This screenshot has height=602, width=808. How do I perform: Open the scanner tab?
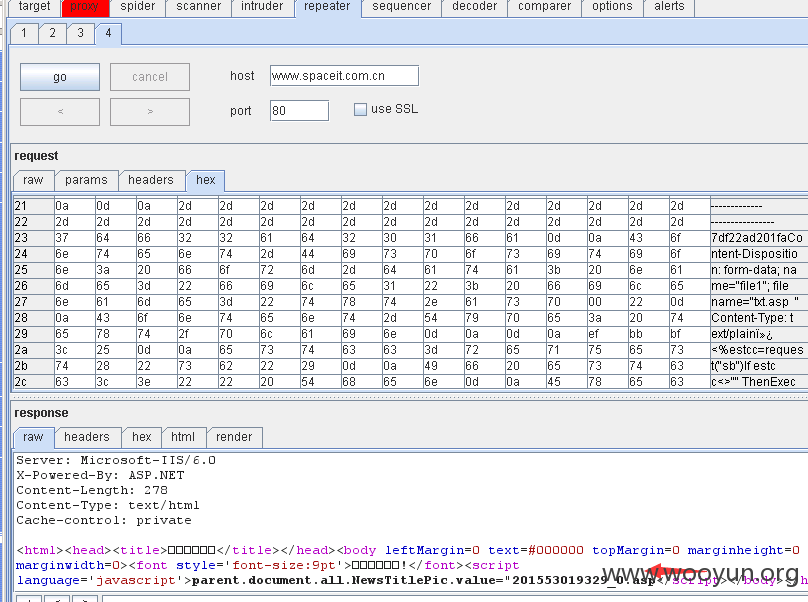click(x=198, y=7)
